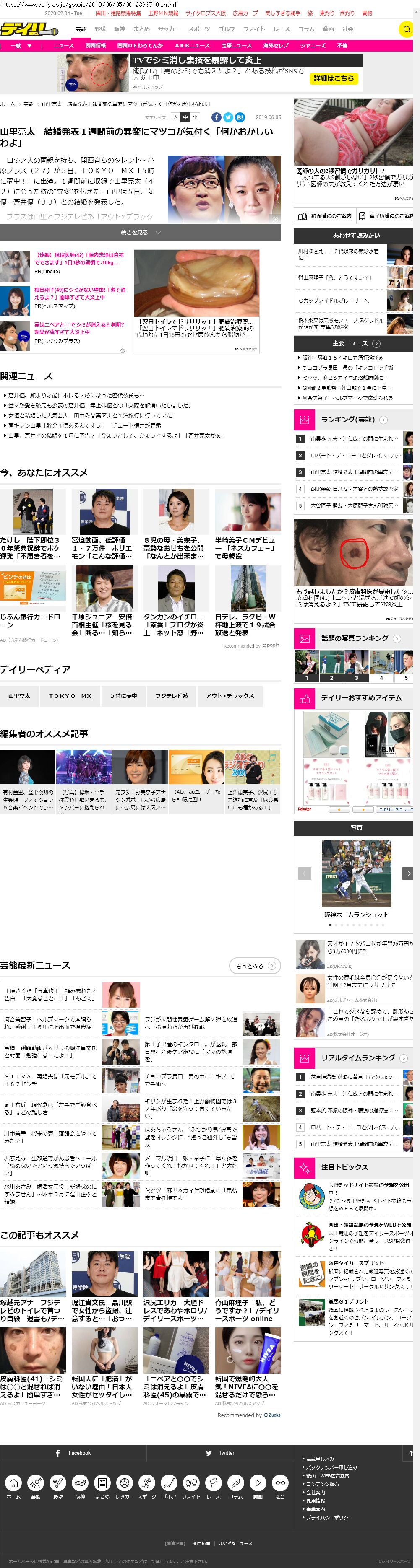420x1568 pixels.
Task: Share page via footer Facebook button
Action: [x=73, y=1453]
